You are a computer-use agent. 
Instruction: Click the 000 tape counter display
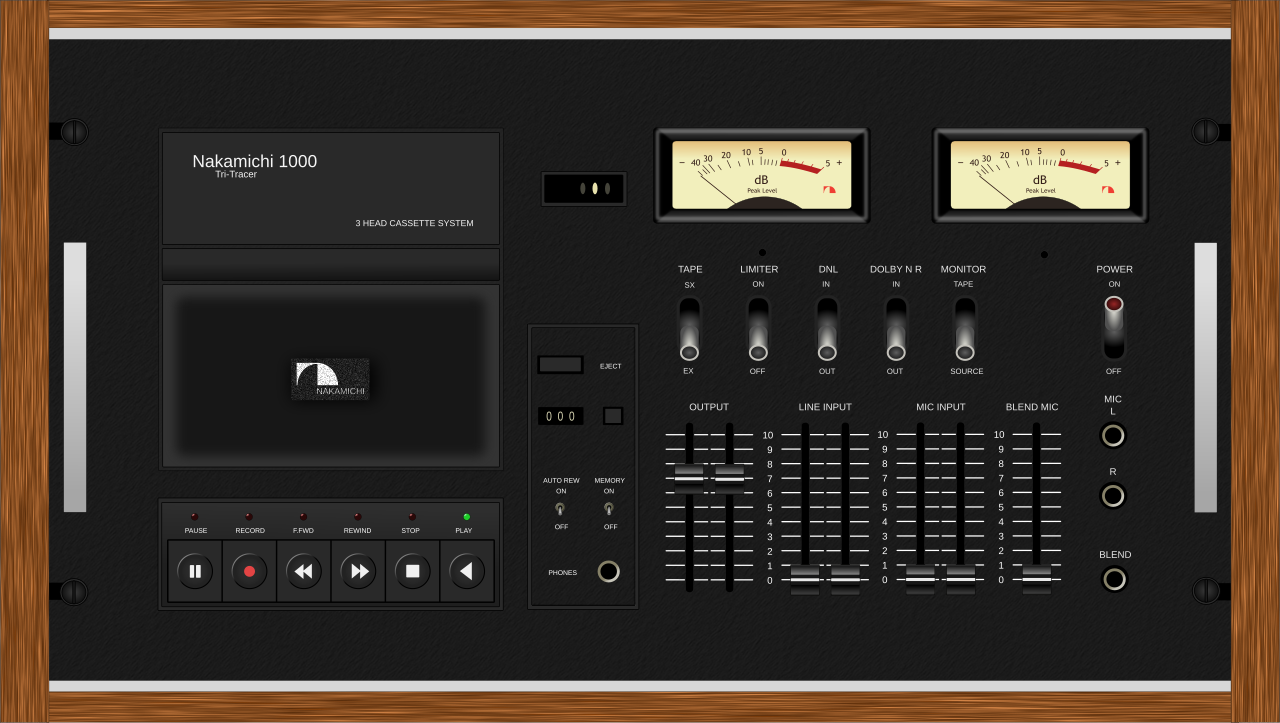click(561, 416)
